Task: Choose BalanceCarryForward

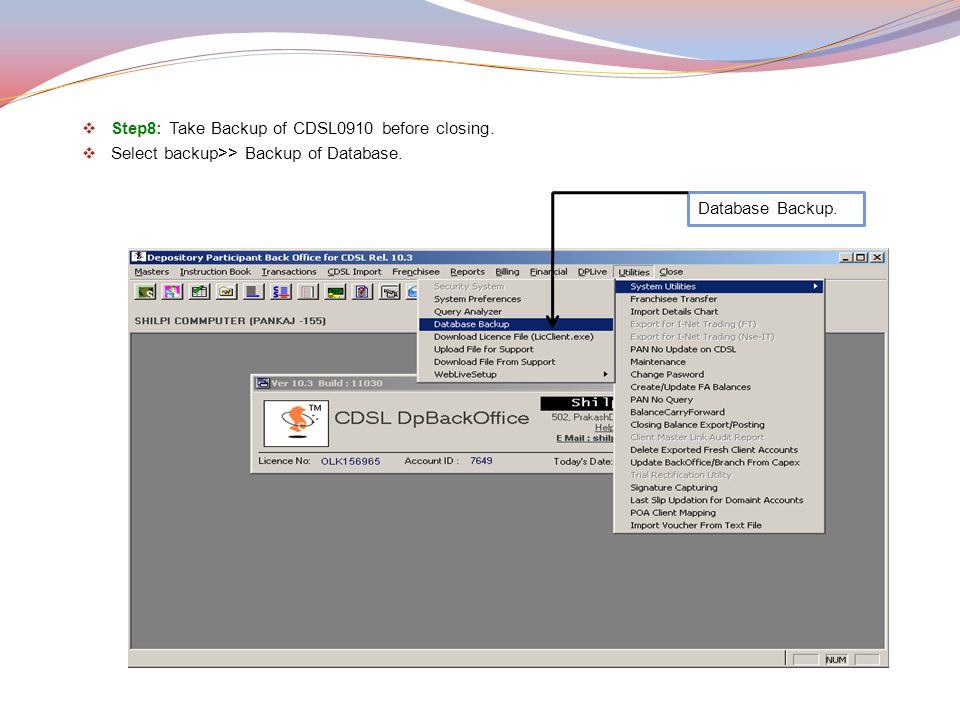Action: click(x=719, y=412)
